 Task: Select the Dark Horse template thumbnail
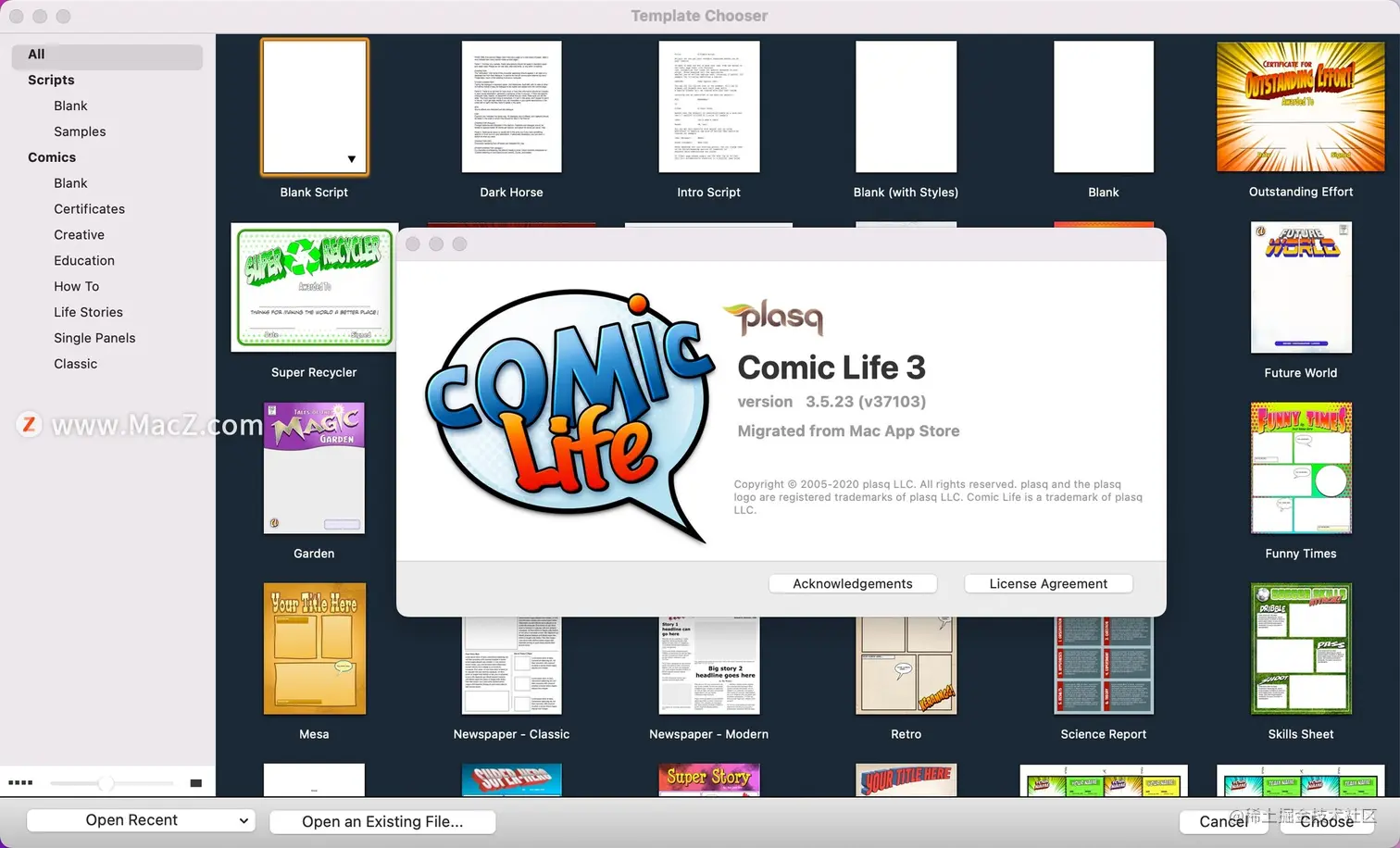(x=511, y=107)
